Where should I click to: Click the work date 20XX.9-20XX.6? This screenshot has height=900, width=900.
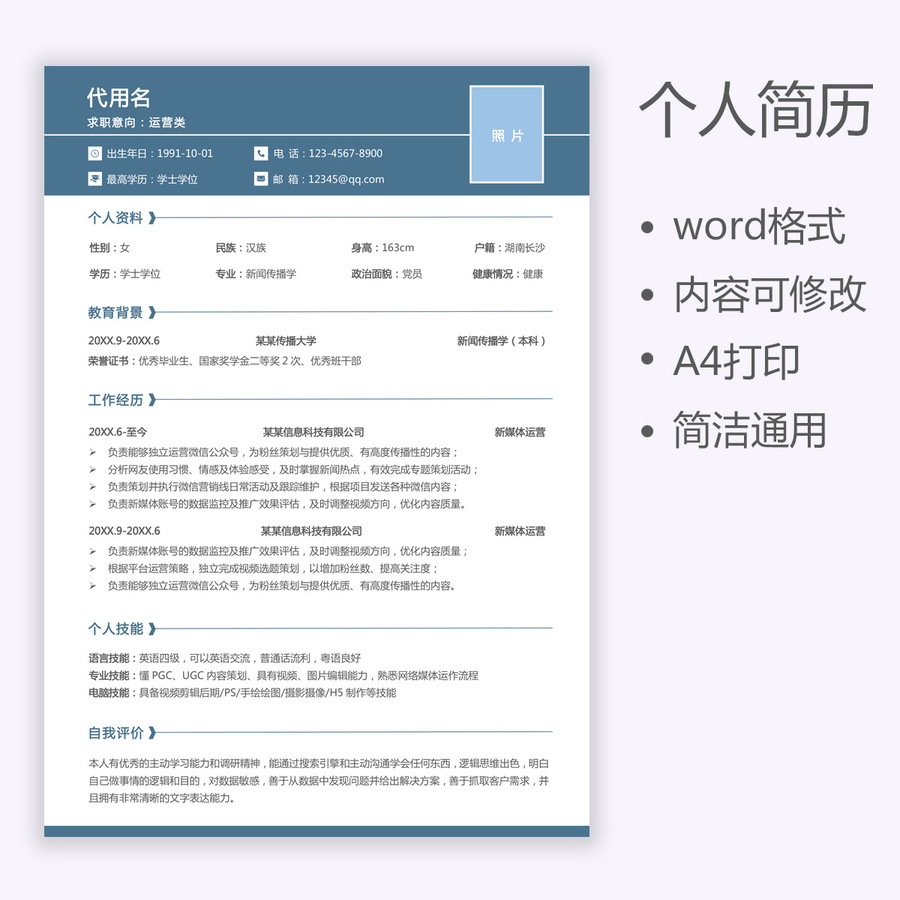[125, 531]
